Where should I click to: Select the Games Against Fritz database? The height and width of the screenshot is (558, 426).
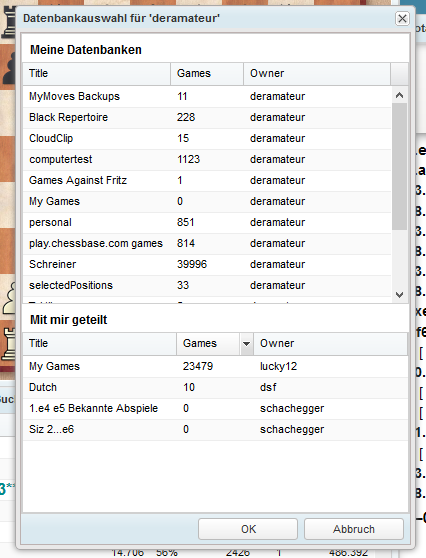[x=207, y=180]
